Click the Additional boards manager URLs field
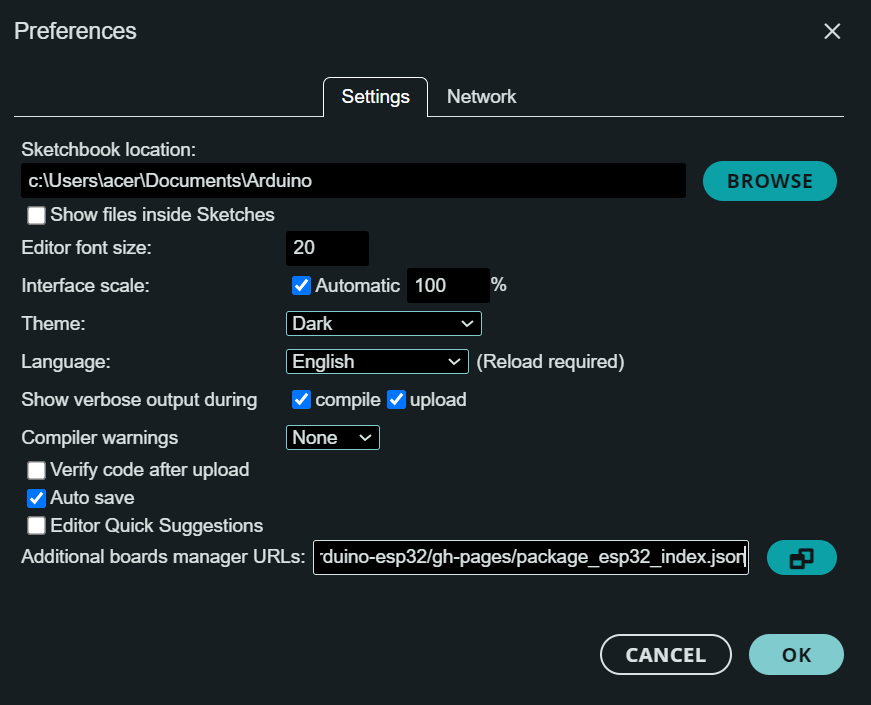The height and width of the screenshot is (705, 871). [530, 558]
